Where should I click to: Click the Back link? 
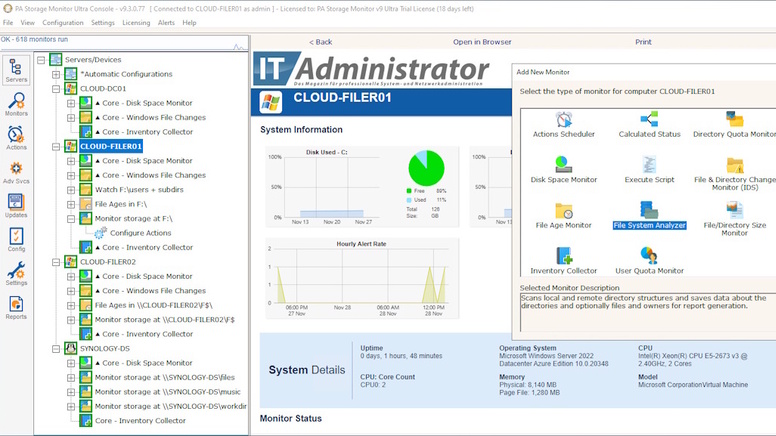coord(320,42)
